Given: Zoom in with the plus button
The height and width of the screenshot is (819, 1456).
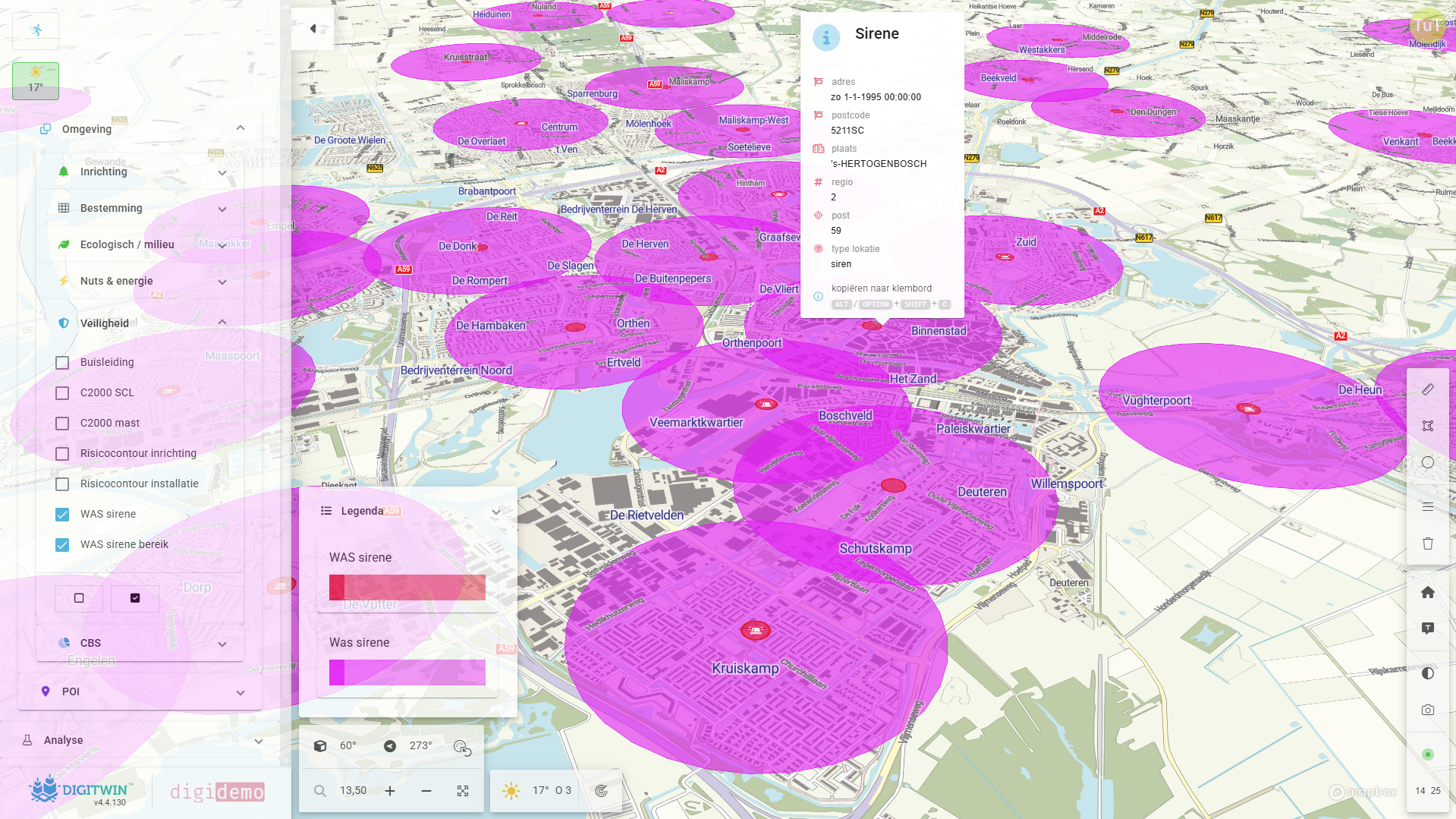Looking at the screenshot, I should click(389, 790).
